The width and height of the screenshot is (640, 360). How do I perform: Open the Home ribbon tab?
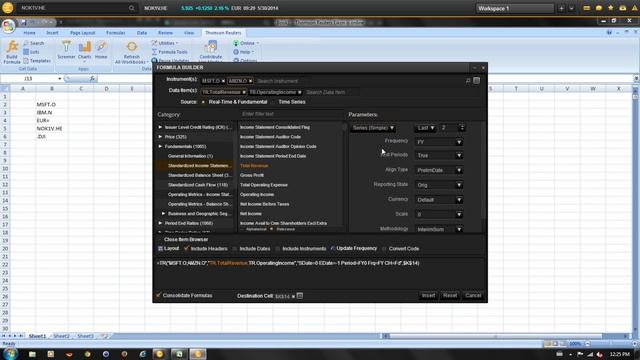coord(29,33)
